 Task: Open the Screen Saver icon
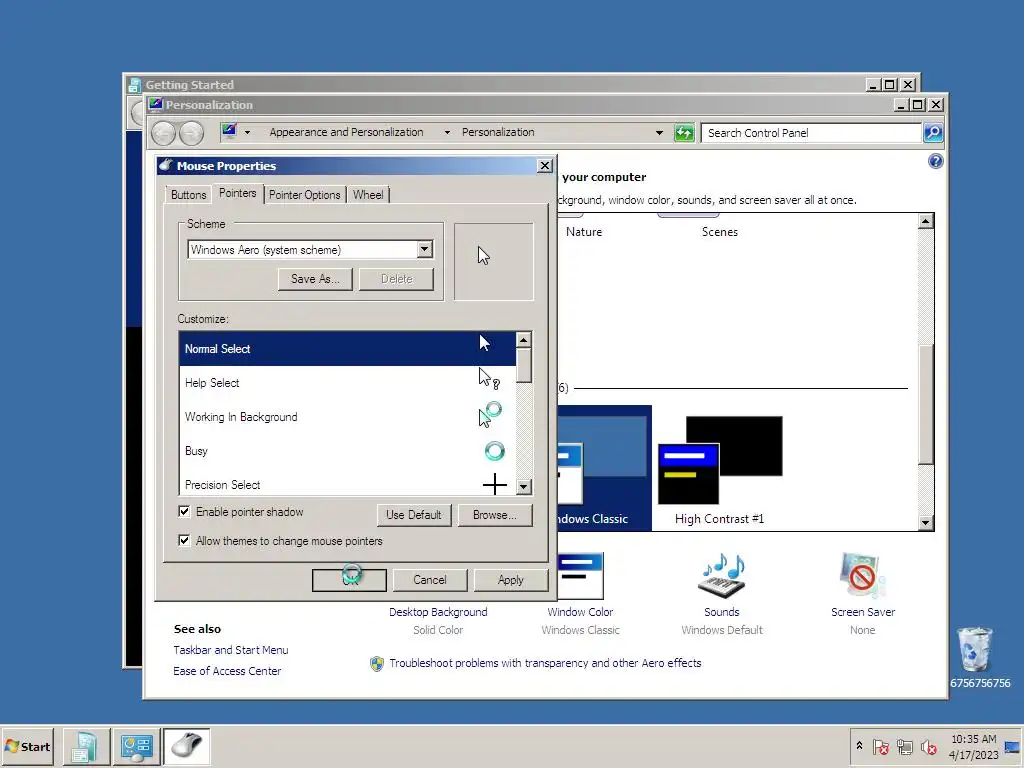[862, 575]
